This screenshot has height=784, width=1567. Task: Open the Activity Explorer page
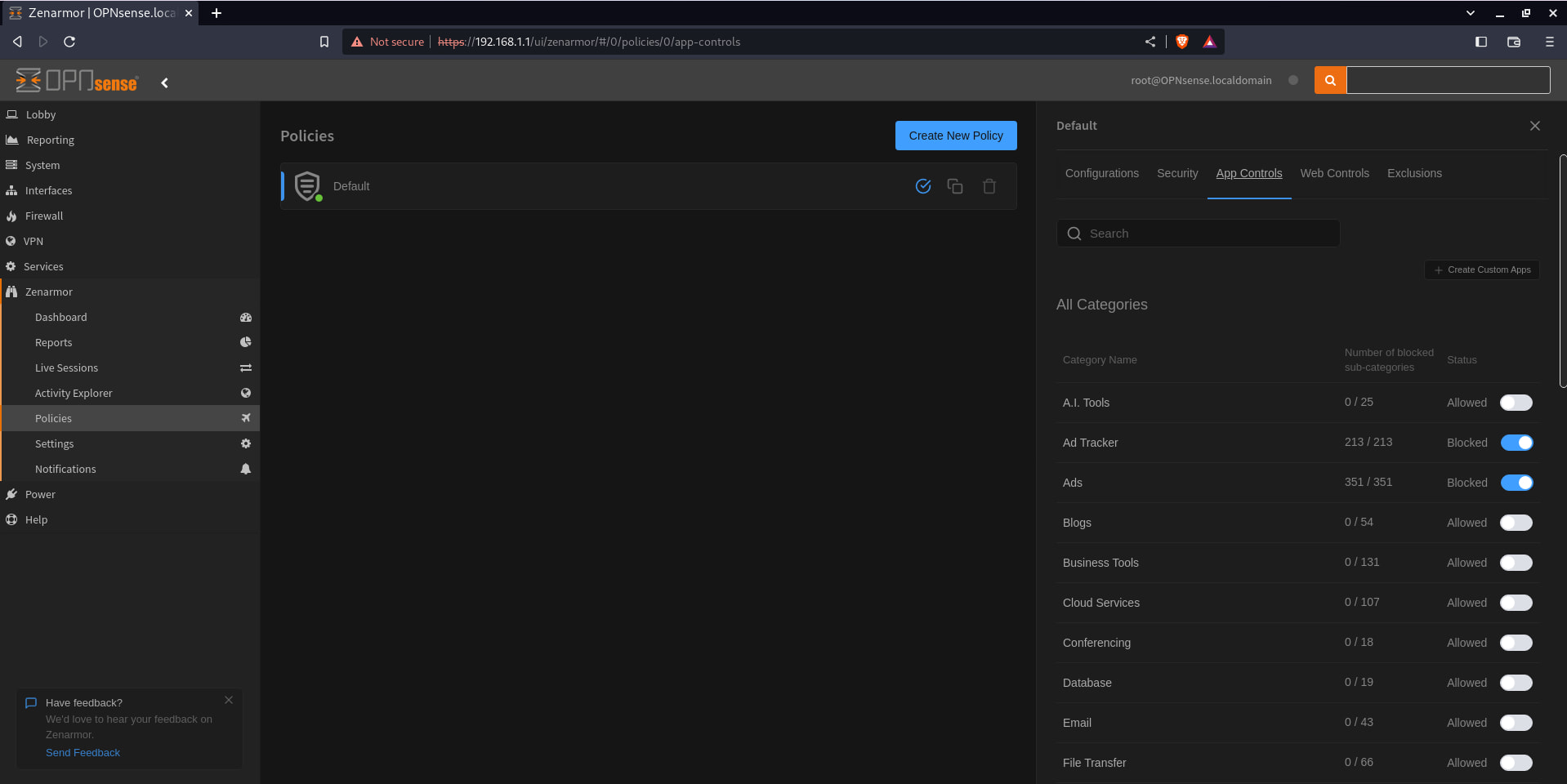(131, 393)
